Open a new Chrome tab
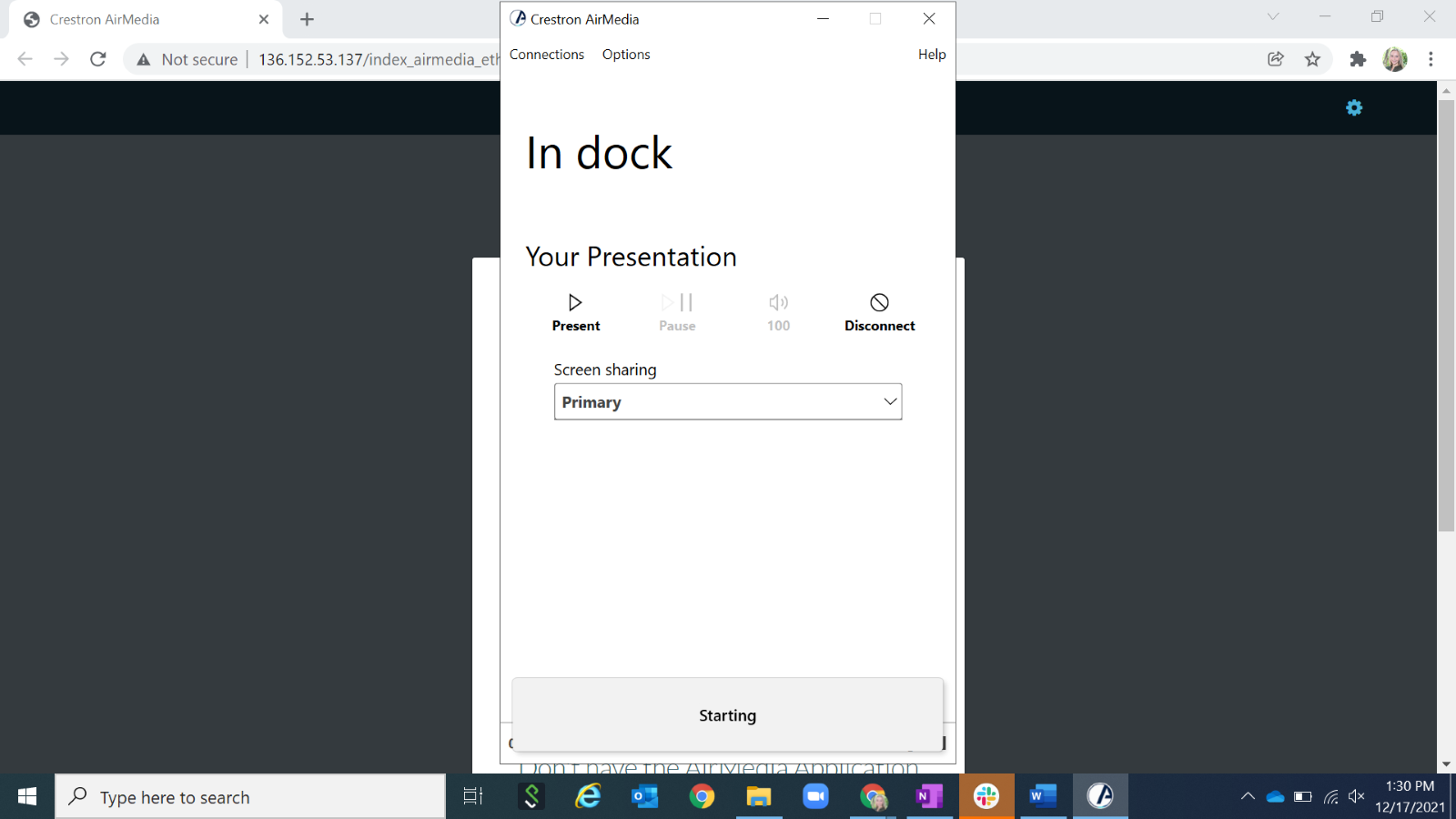The height and width of the screenshot is (819, 1456). [x=308, y=19]
